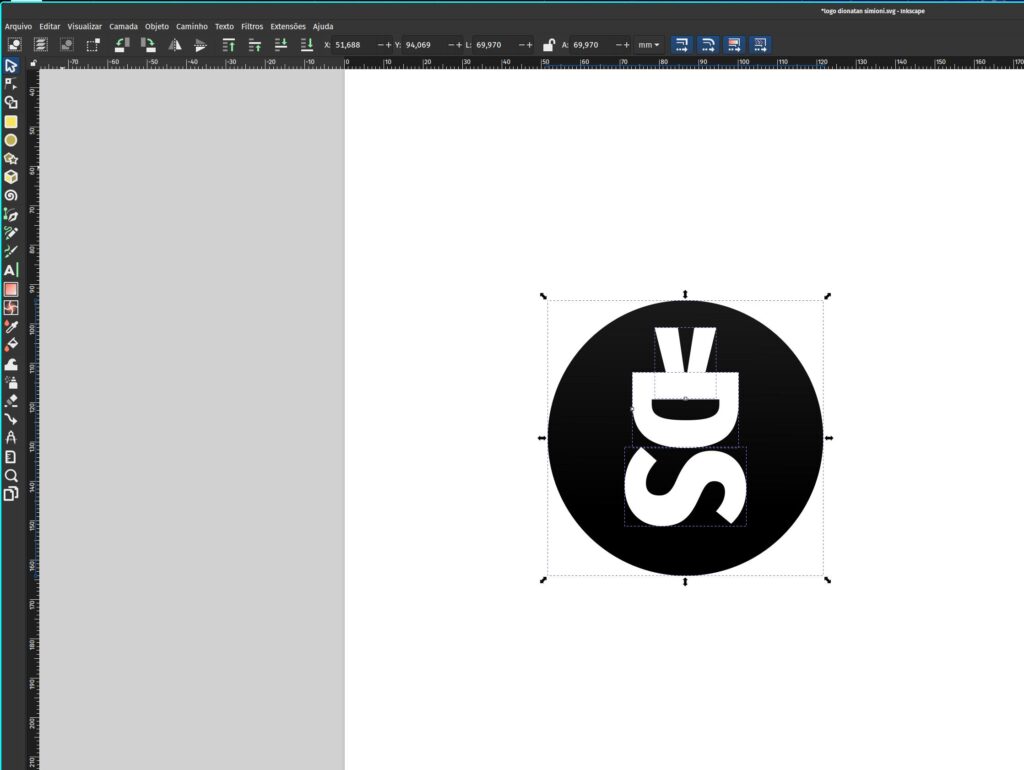Enable scaling stroke width with objects
Screen dimensions: 1024x770
pos(681,44)
